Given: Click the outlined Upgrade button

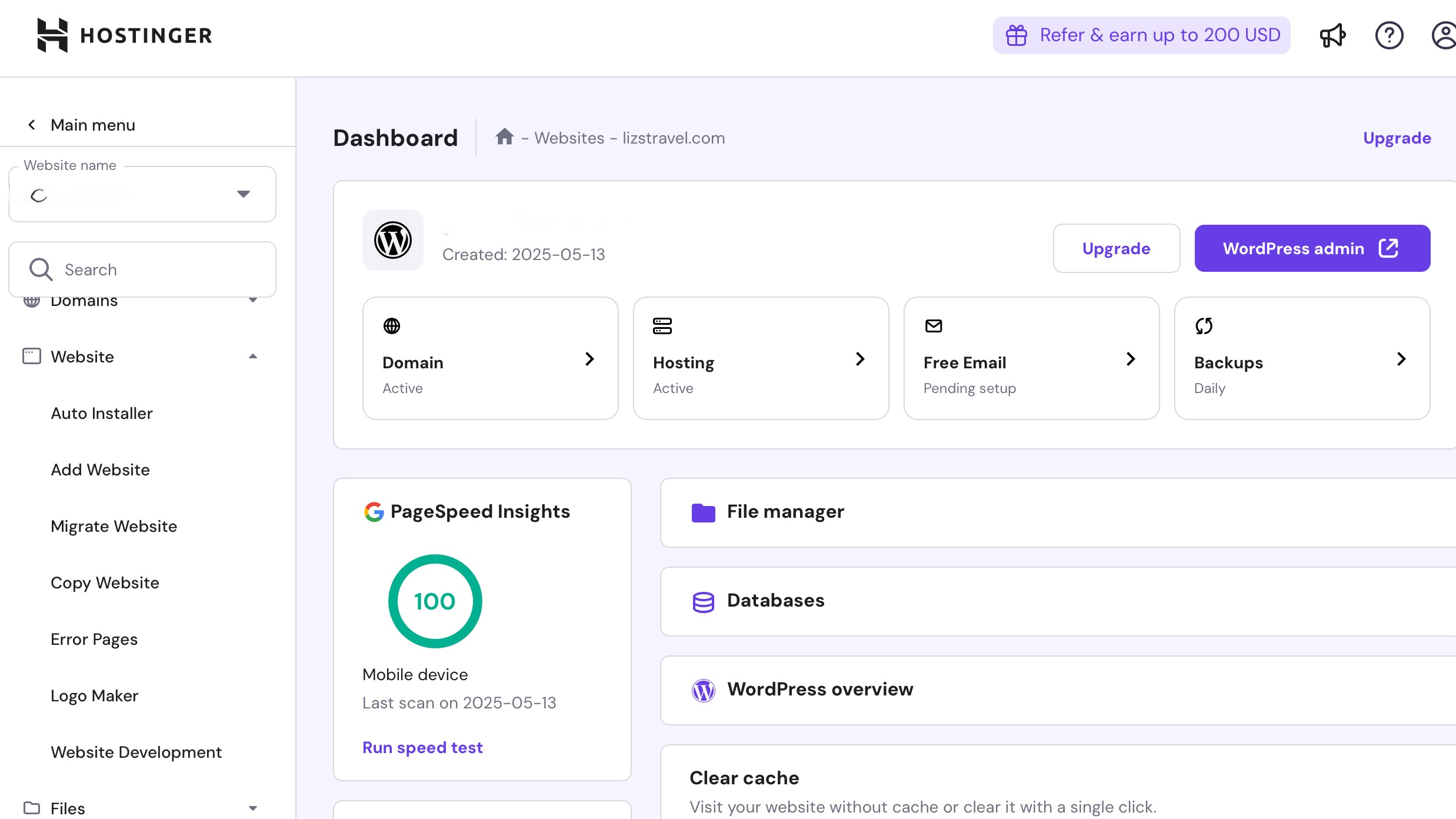Looking at the screenshot, I should (x=1117, y=248).
